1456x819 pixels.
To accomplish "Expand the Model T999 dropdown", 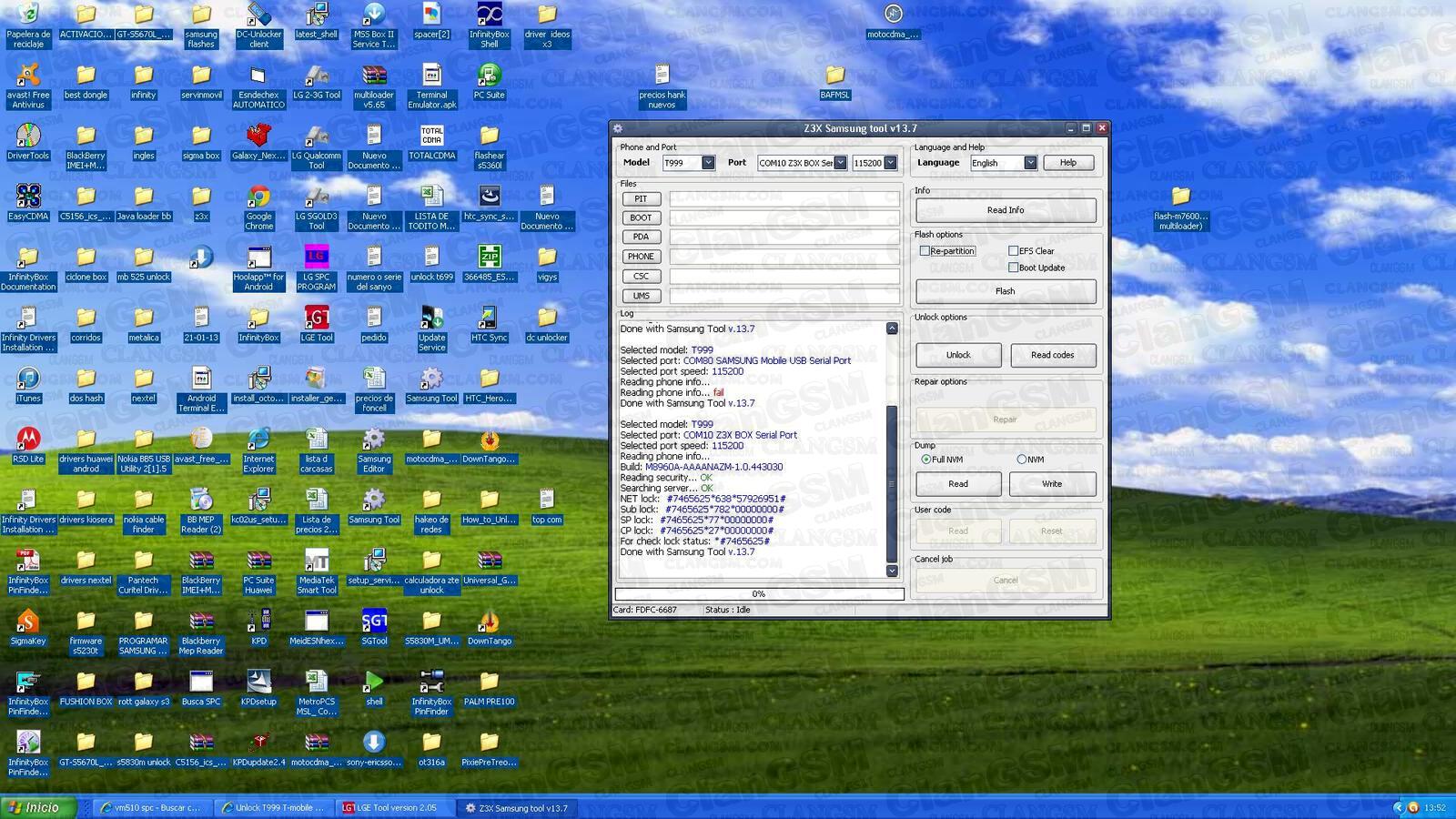I will (708, 163).
